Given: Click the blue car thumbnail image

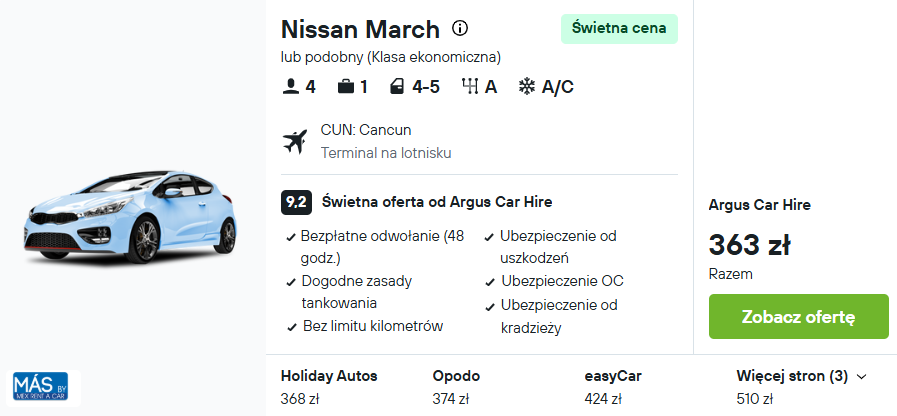Looking at the screenshot, I should (131, 216).
